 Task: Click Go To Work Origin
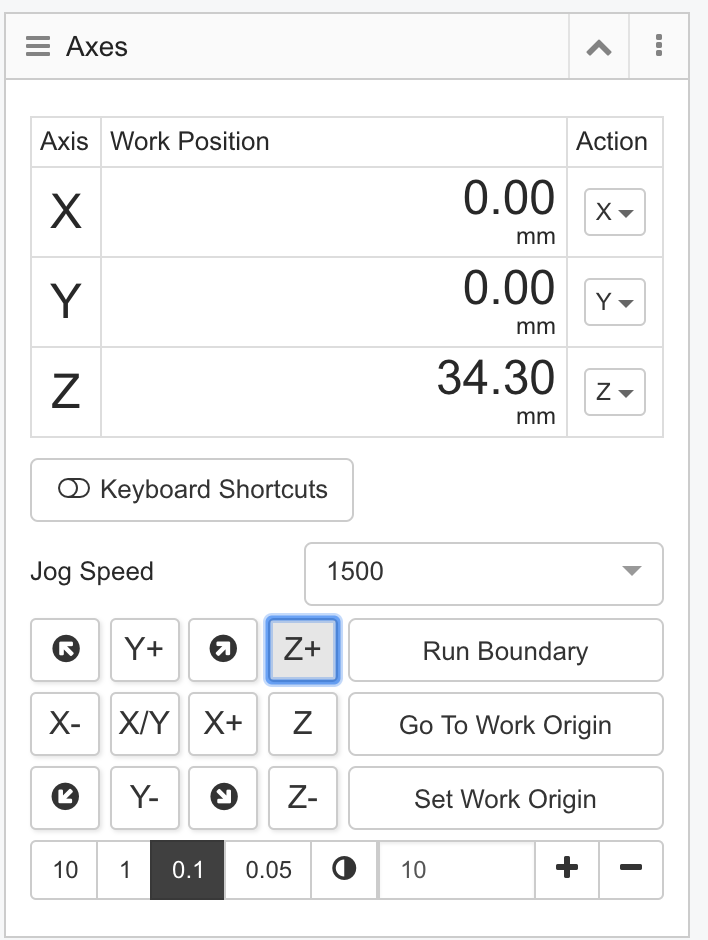505,724
